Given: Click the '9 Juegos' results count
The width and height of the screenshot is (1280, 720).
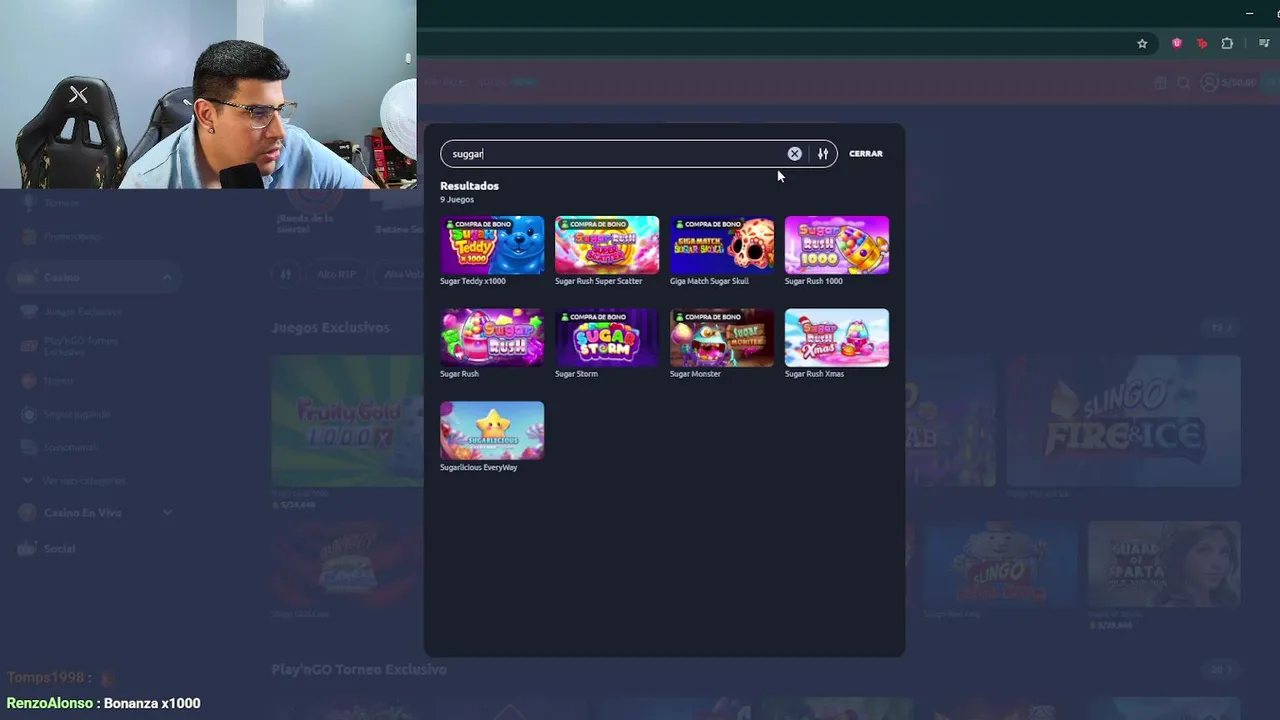Looking at the screenshot, I should point(457,200).
